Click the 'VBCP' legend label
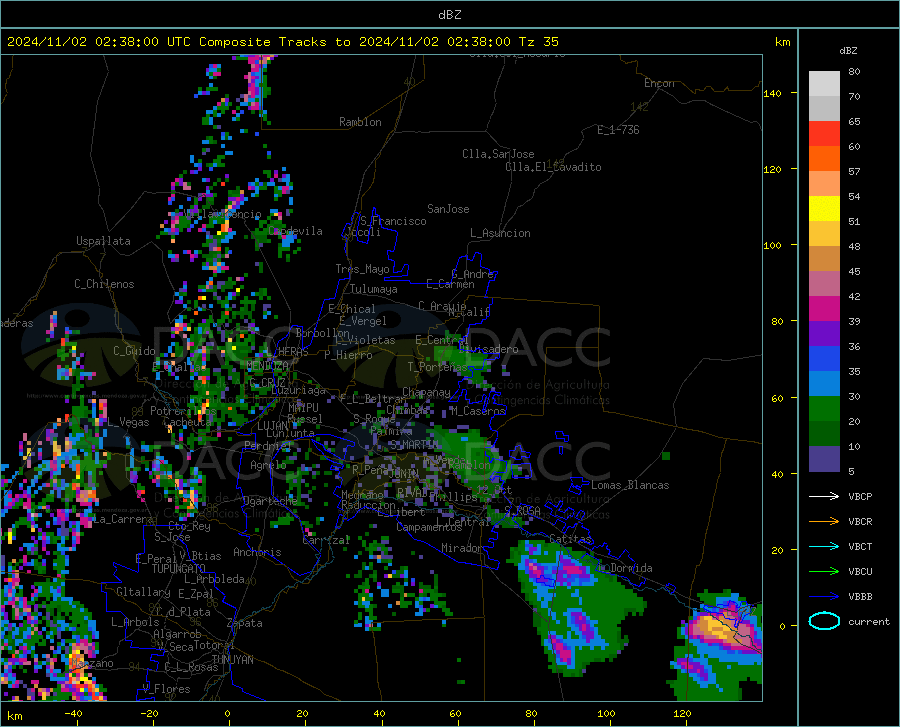This screenshot has height=727, width=900. pyautogui.click(x=860, y=496)
